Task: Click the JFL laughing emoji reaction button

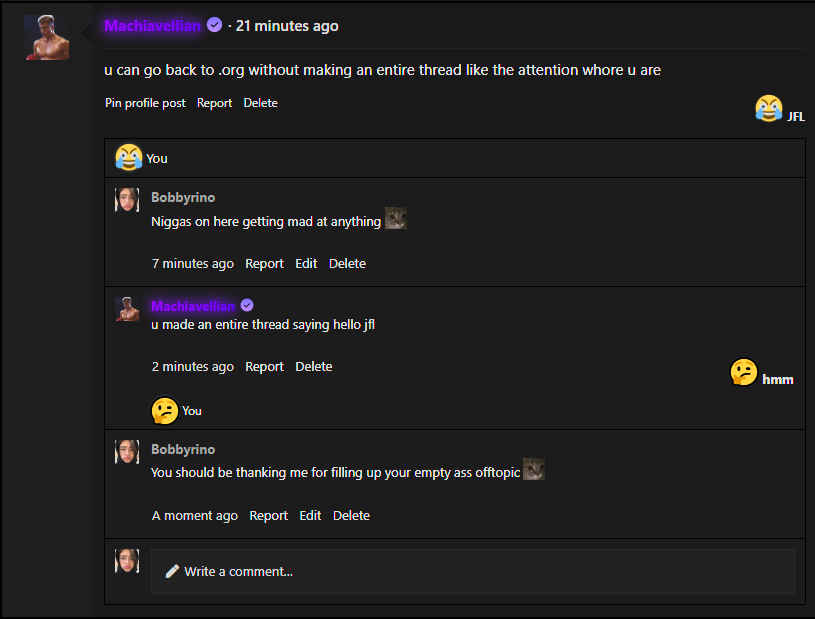Action: pyautogui.click(x=769, y=108)
